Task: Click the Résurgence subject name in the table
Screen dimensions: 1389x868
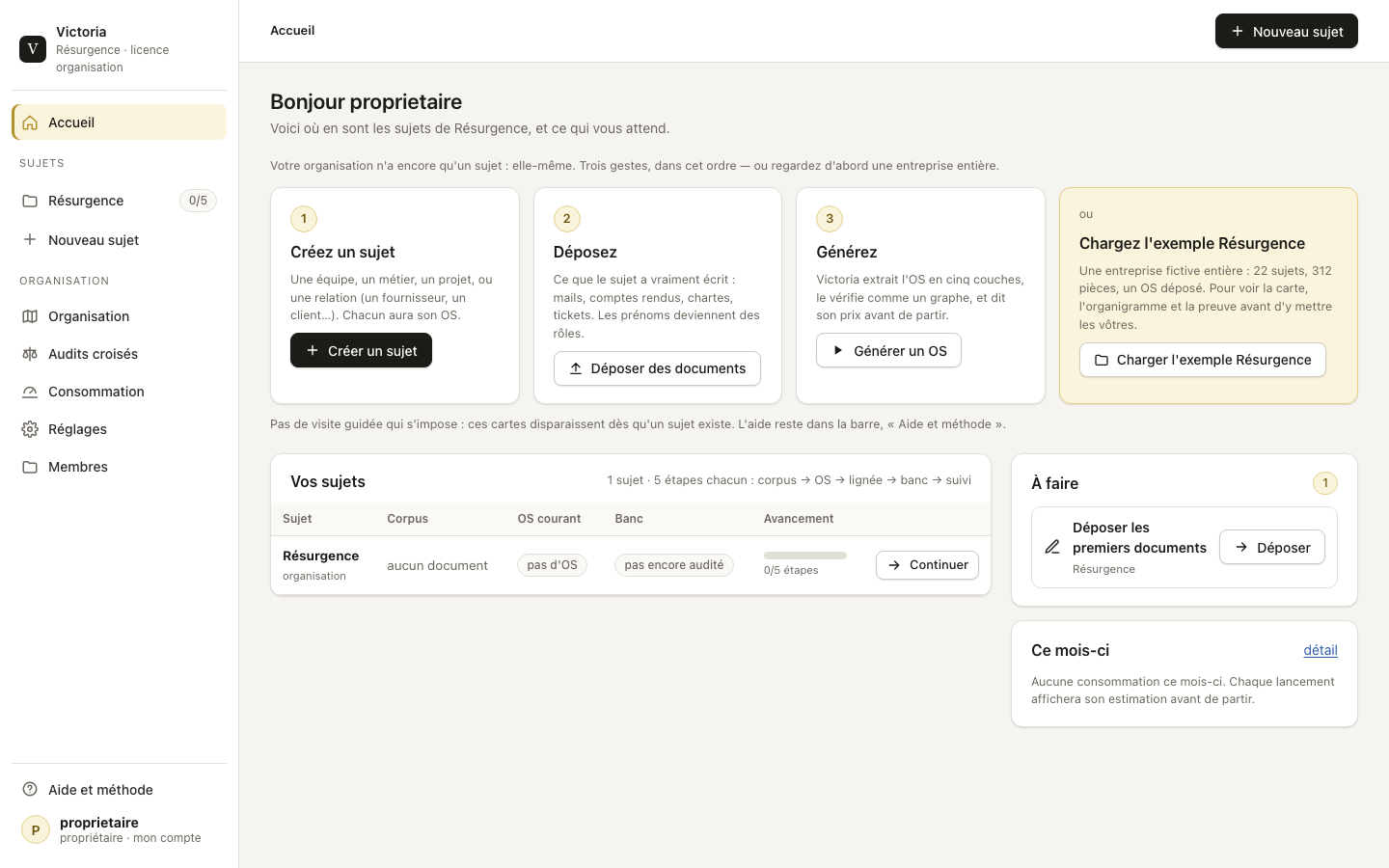Action: point(320,556)
